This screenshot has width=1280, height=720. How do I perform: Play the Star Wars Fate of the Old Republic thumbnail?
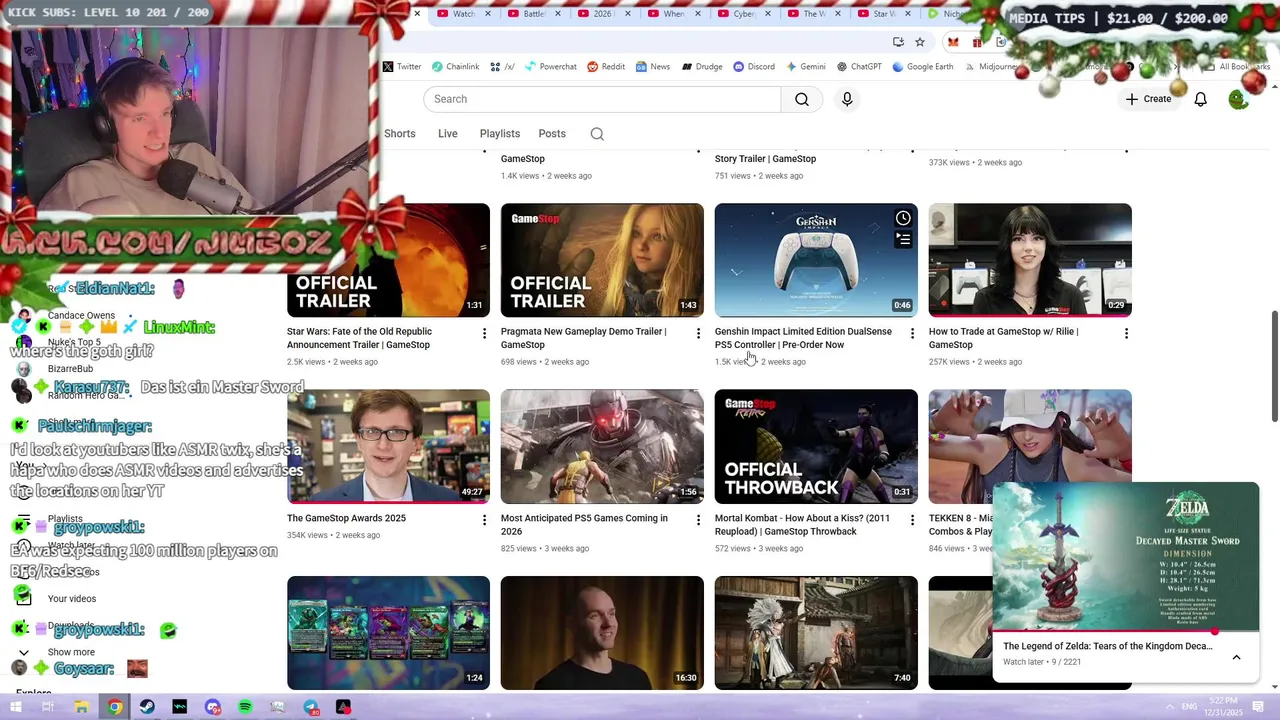click(388, 260)
